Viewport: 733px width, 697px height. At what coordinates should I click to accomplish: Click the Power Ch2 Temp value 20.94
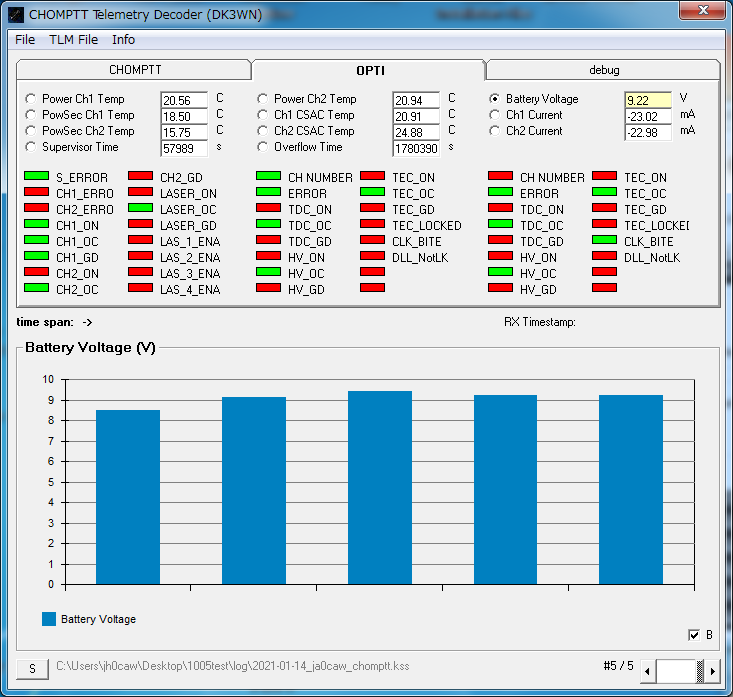tap(416, 100)
